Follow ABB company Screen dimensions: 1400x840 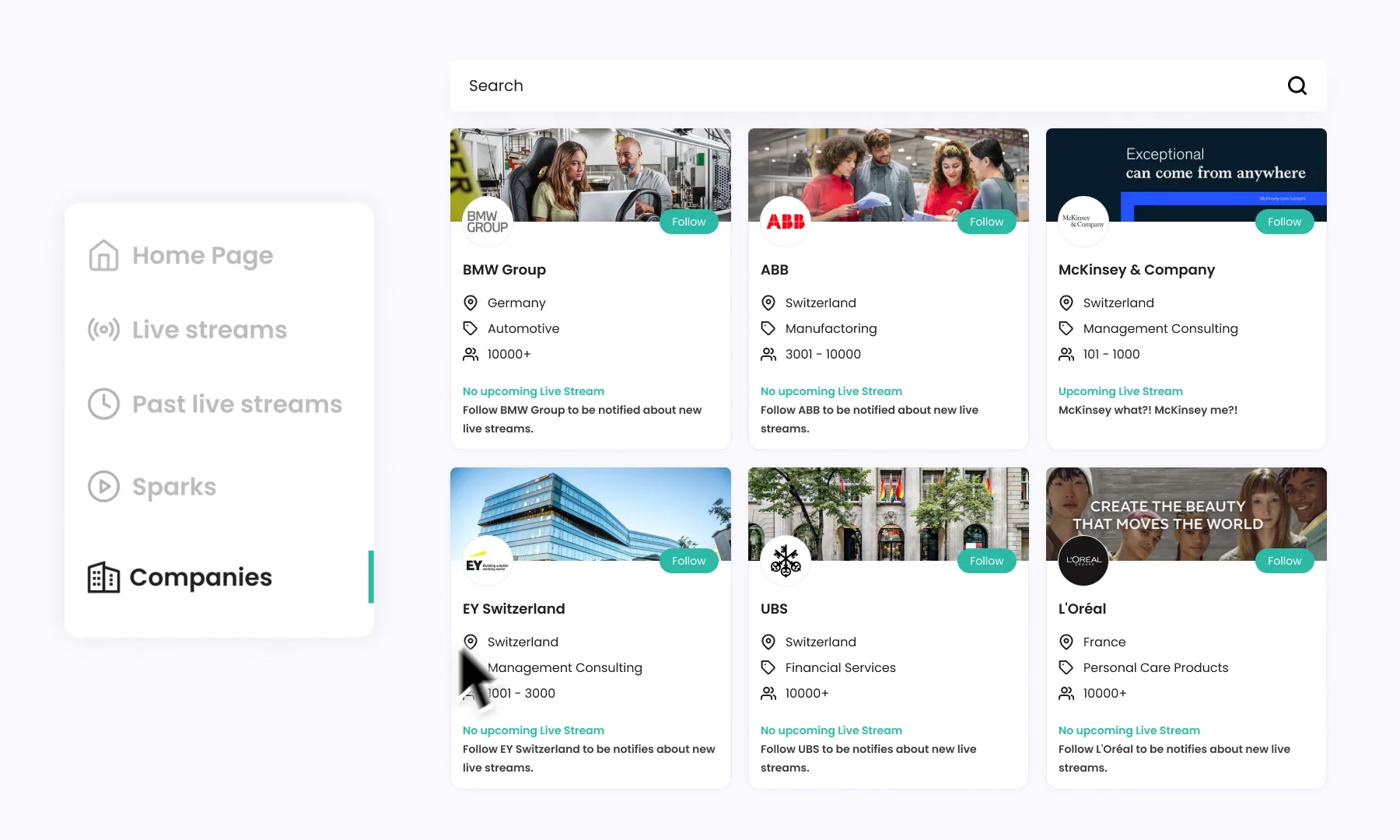(986, 222)
